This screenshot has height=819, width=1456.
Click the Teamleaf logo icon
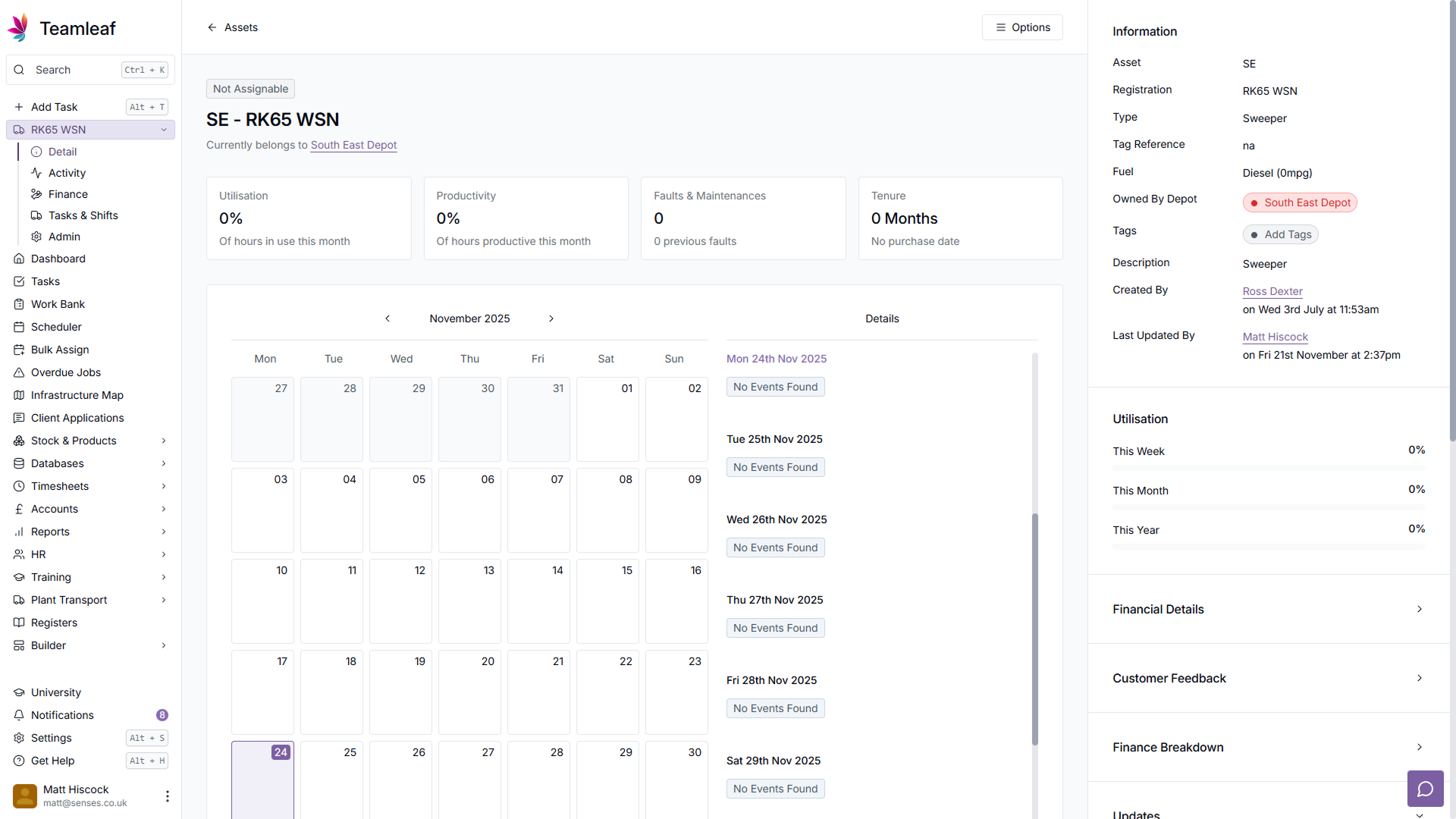18,28
